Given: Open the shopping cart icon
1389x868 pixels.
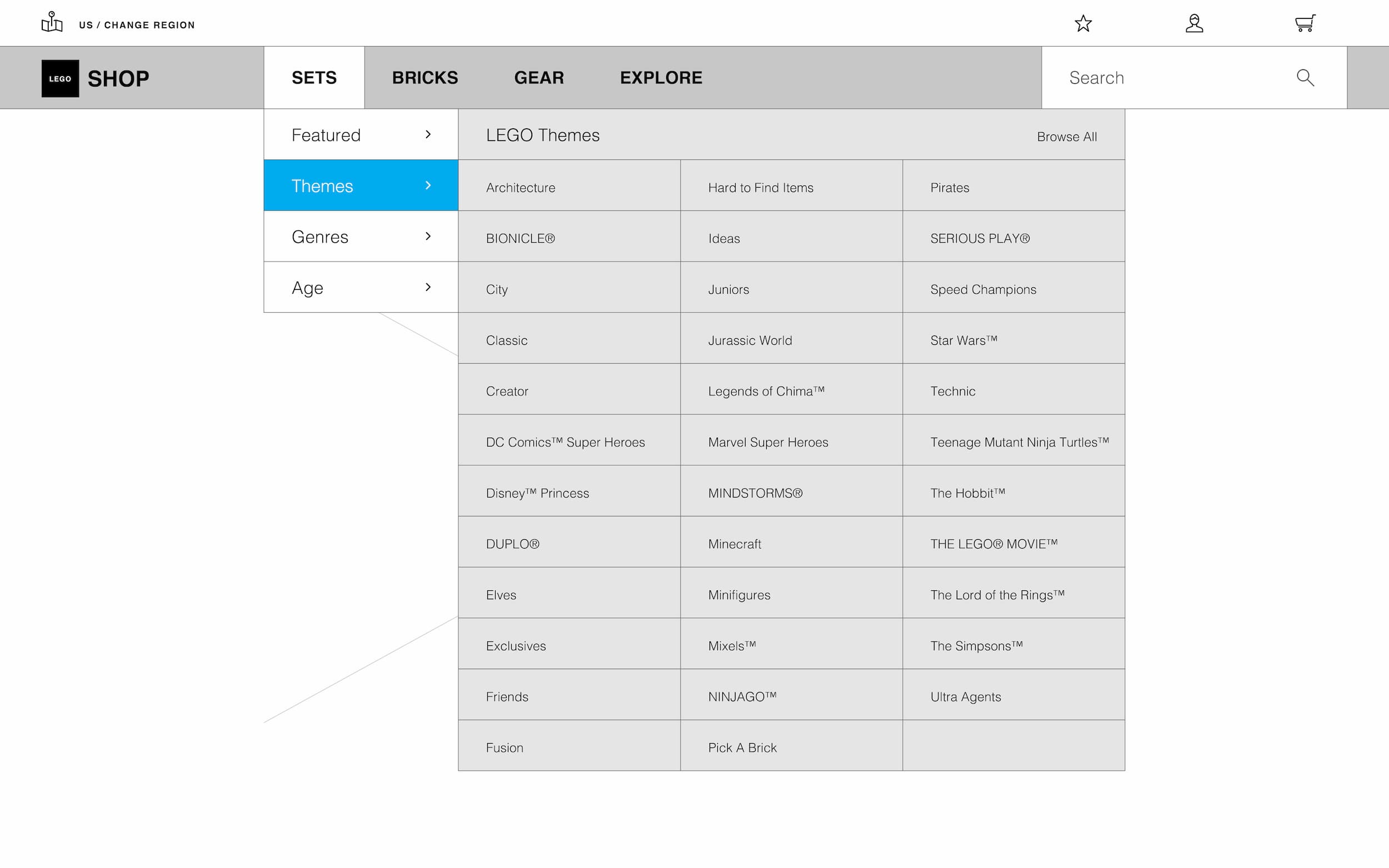Looking at the screenshot, I should coord(1305,23).
